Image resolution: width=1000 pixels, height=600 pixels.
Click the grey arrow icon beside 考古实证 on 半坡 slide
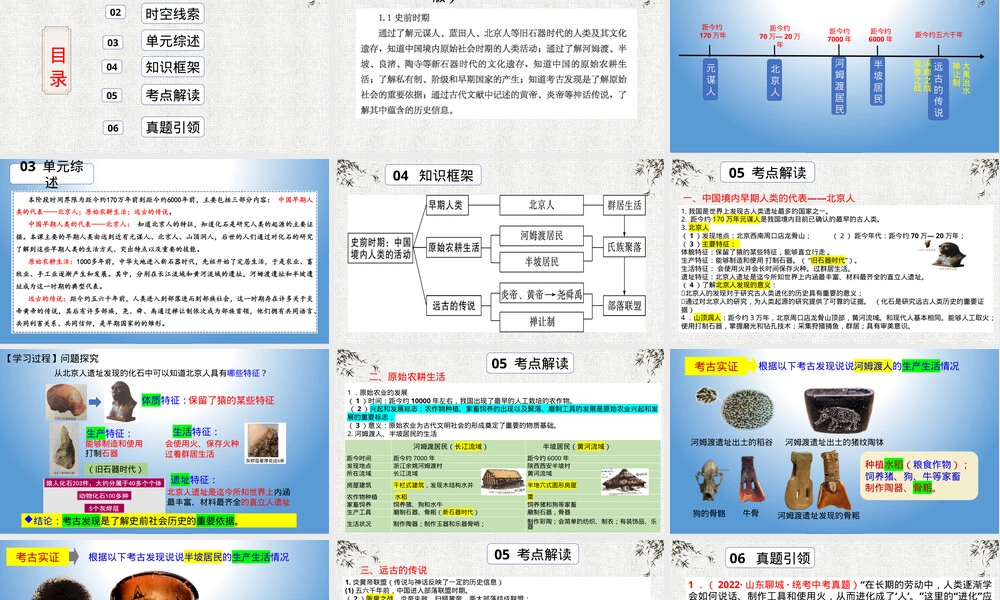pos(73,557)
